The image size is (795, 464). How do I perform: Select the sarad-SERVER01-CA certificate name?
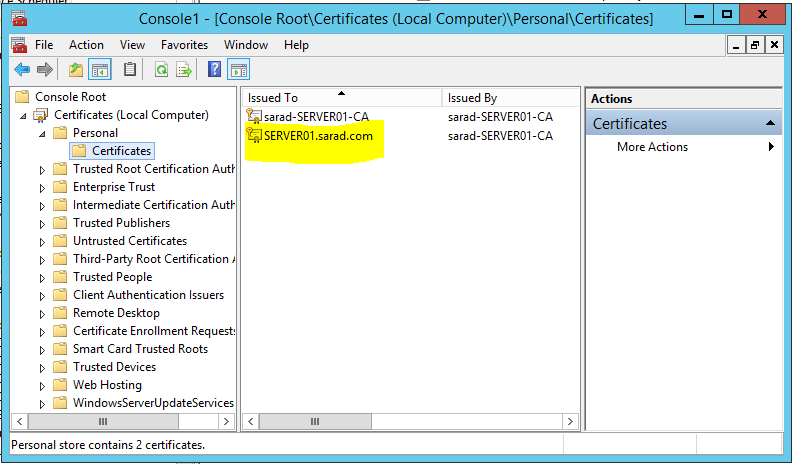click(316, 116)
